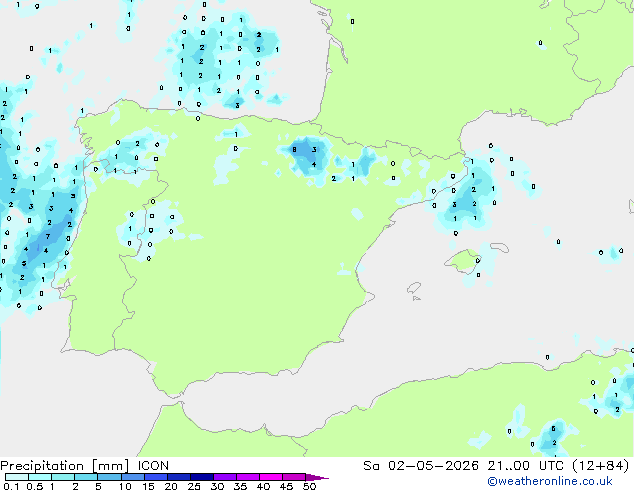Click the legend tick label '40'

(263, 486)
